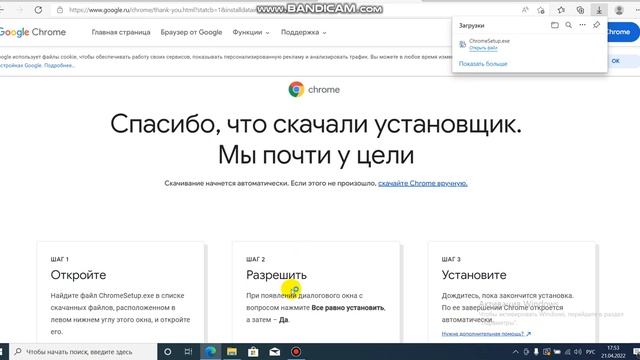Click the forward navigation arrow
This screenshot has height=360, width=640.
click(20, 10)
